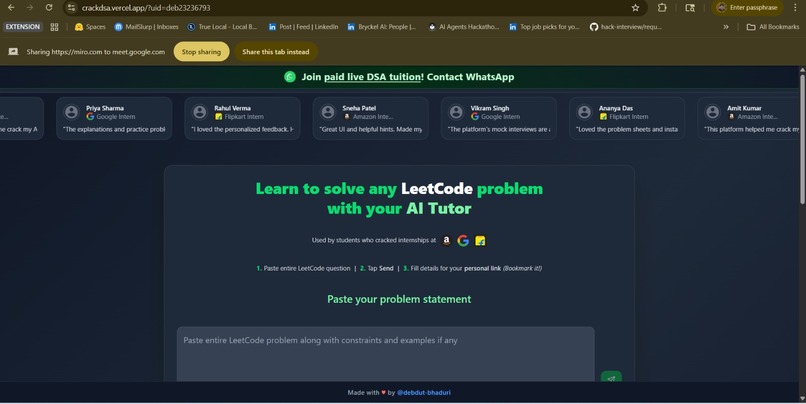Click Priya Sharma's avatar icon

(x=71, y=112)
